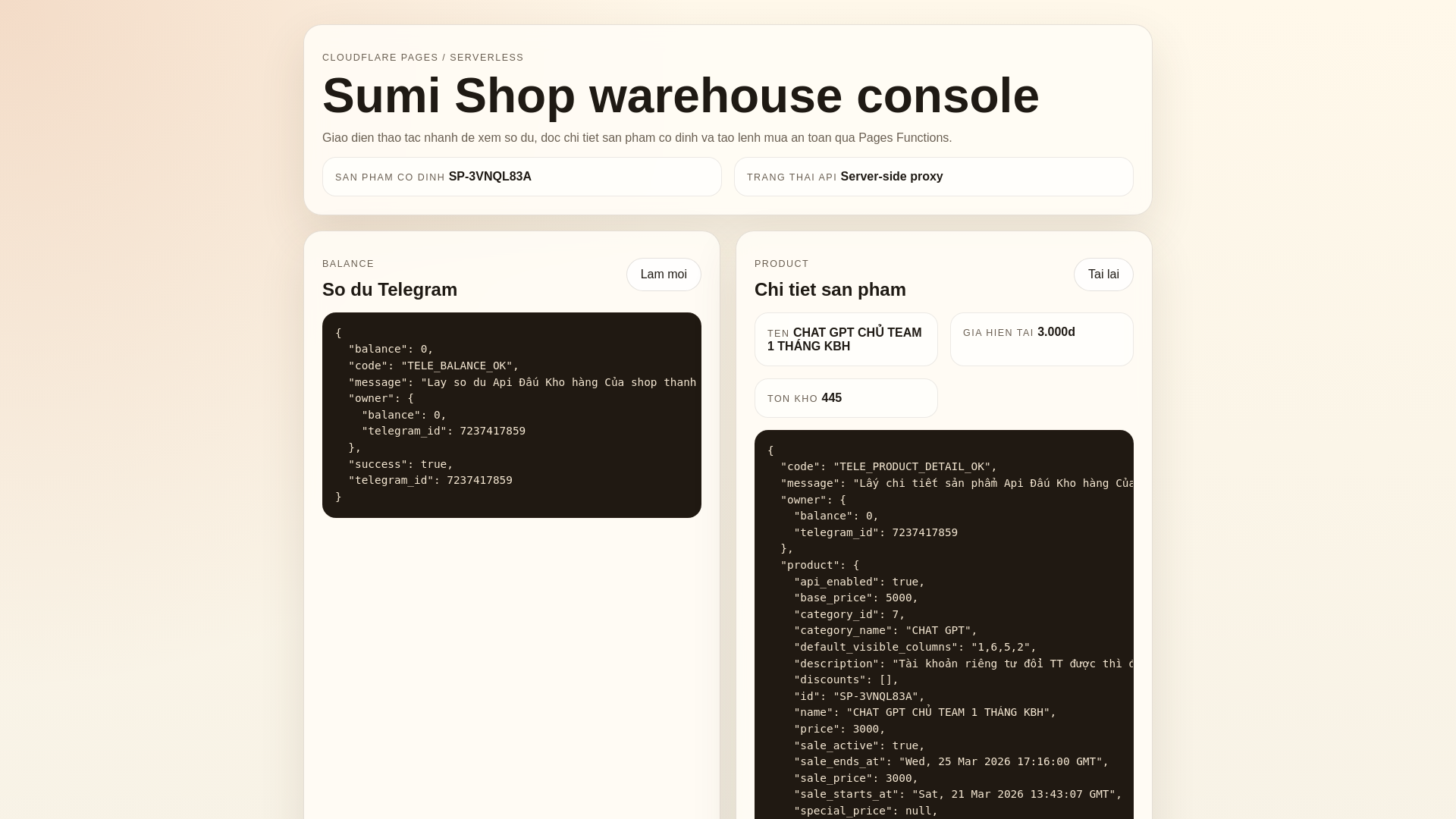Click the "name" line in product JSON
The width and height of the screenshot is (1456, 819).
(x=925, y=712)
